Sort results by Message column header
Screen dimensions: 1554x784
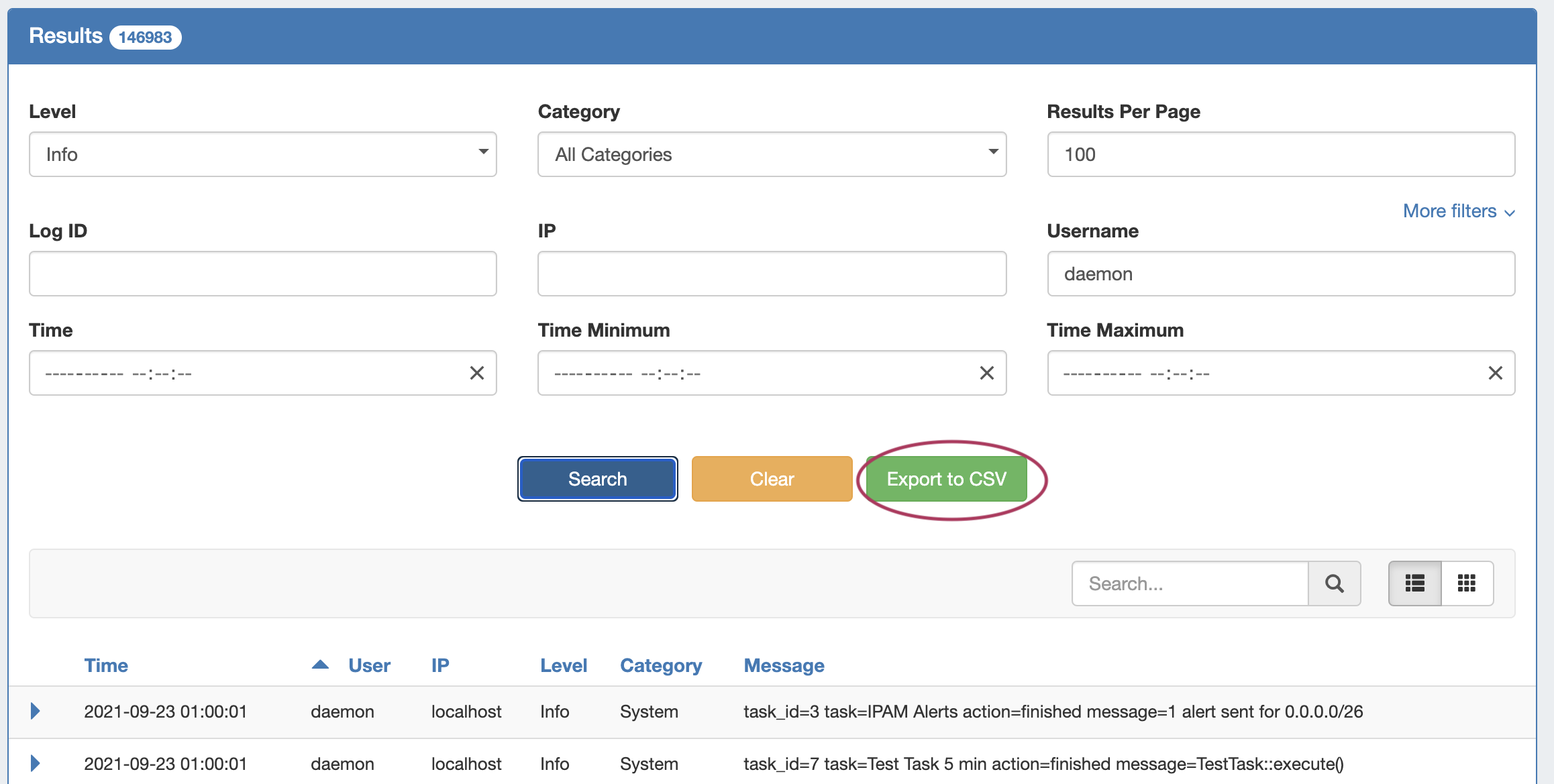click(x=784, y=665)
